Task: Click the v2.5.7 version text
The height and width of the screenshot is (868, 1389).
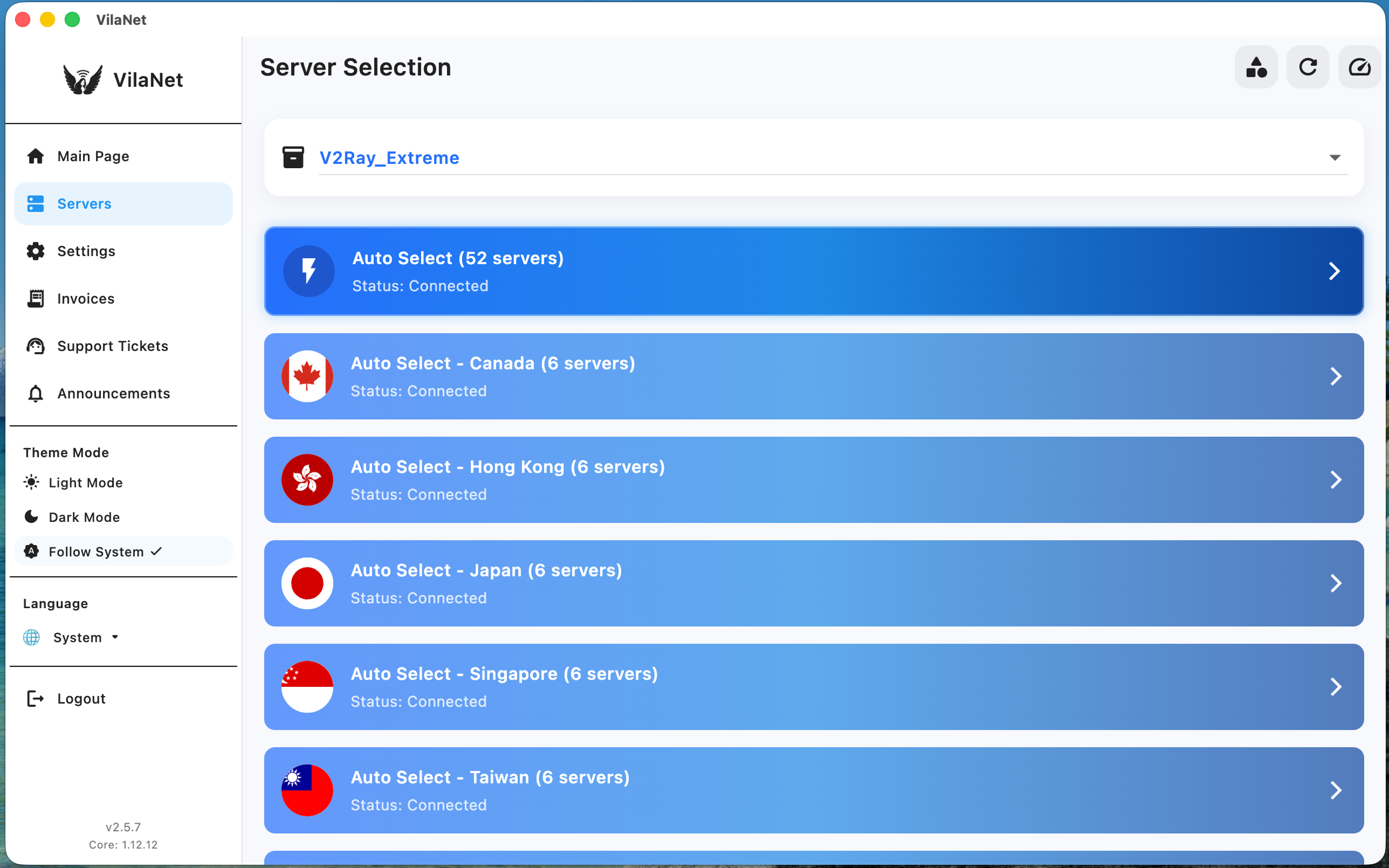Action: point(123,827)
